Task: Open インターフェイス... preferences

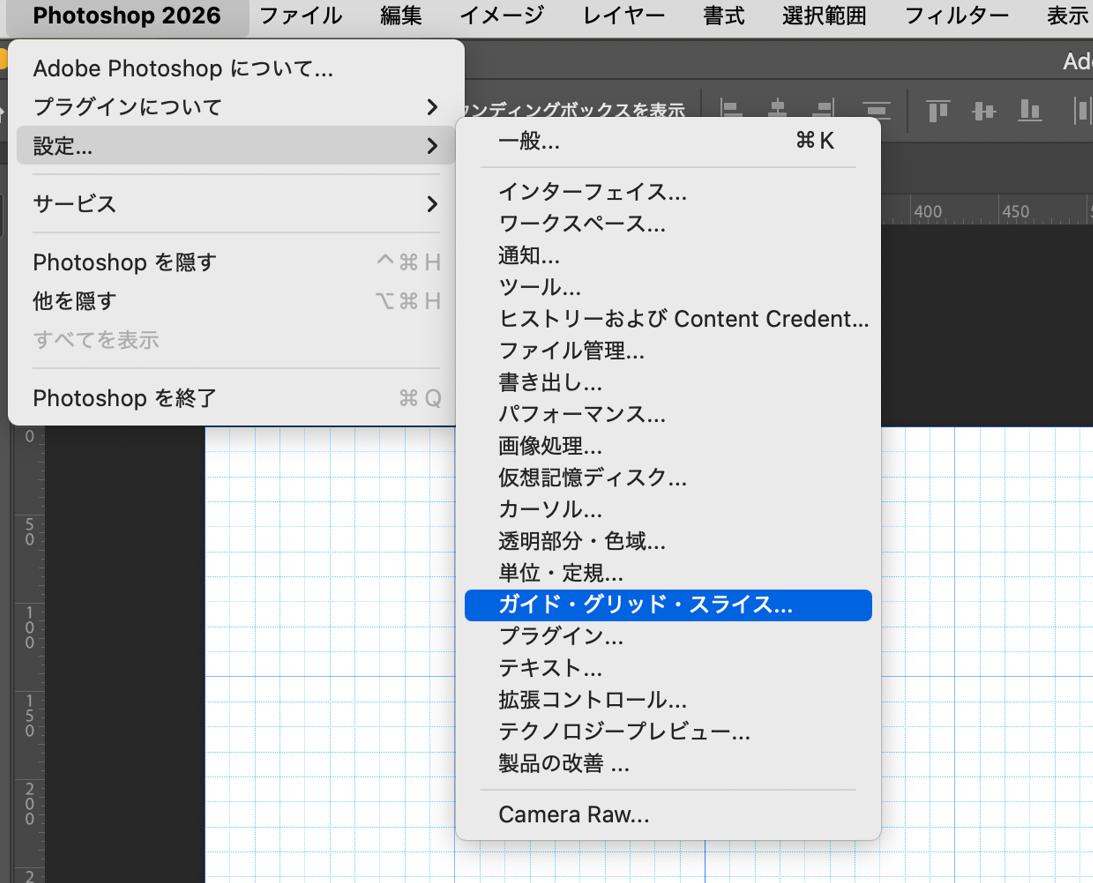Action: coord(668,192)
